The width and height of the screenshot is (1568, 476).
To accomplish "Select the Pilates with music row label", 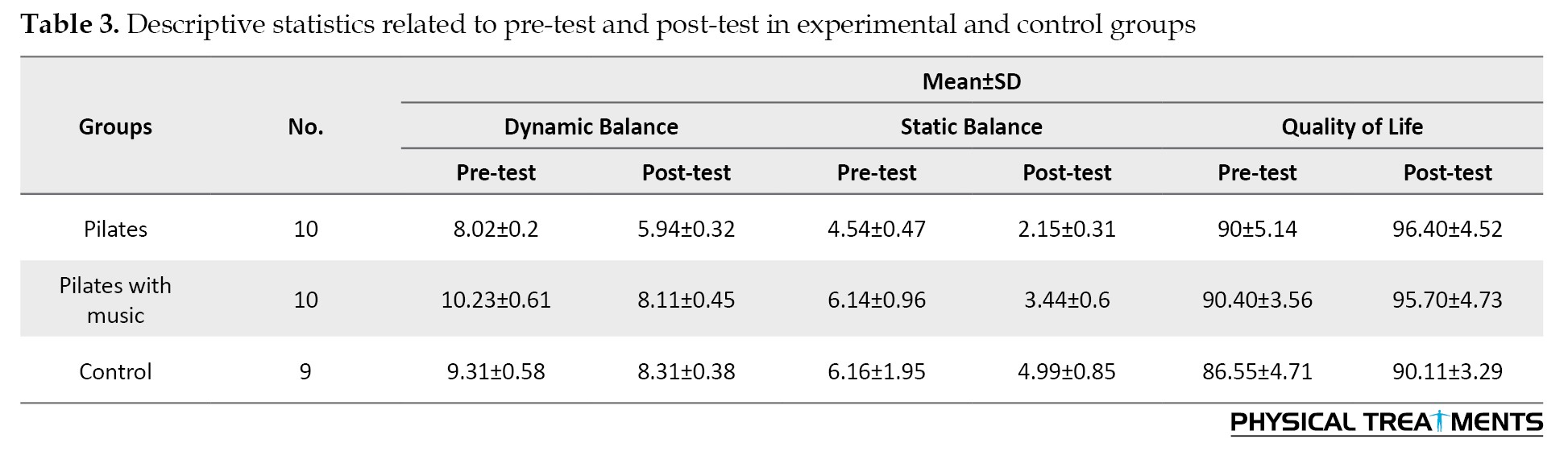I will point(115,300).
